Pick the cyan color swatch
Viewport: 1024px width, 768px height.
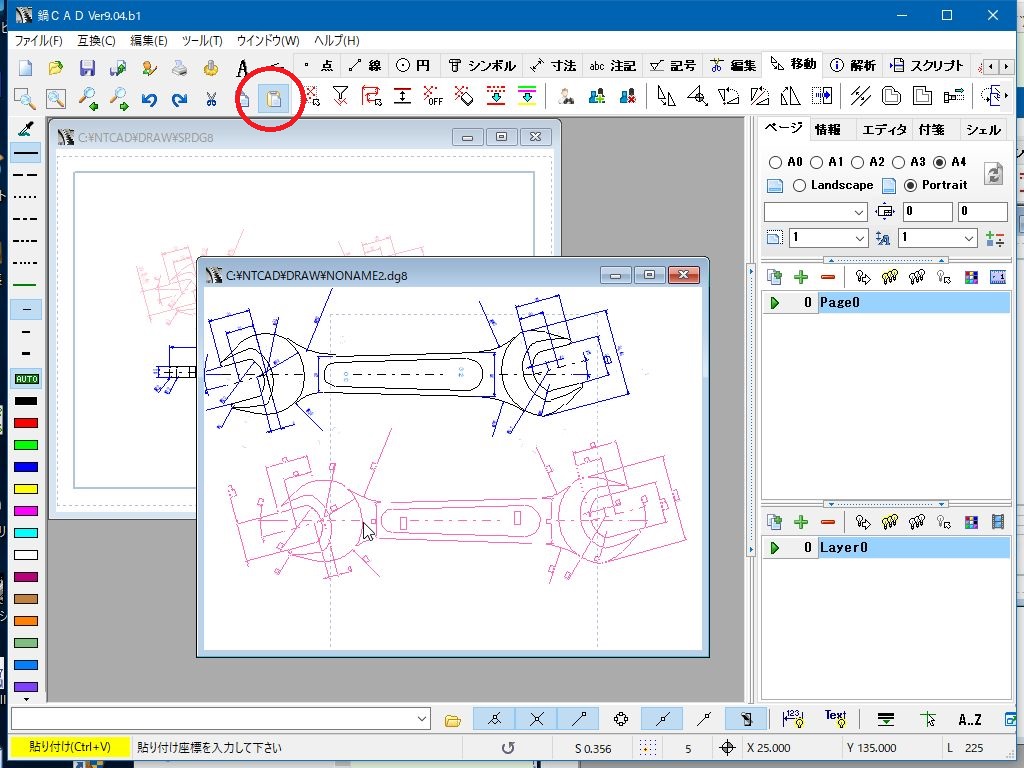pyautogui.click(x=26, y=533)
